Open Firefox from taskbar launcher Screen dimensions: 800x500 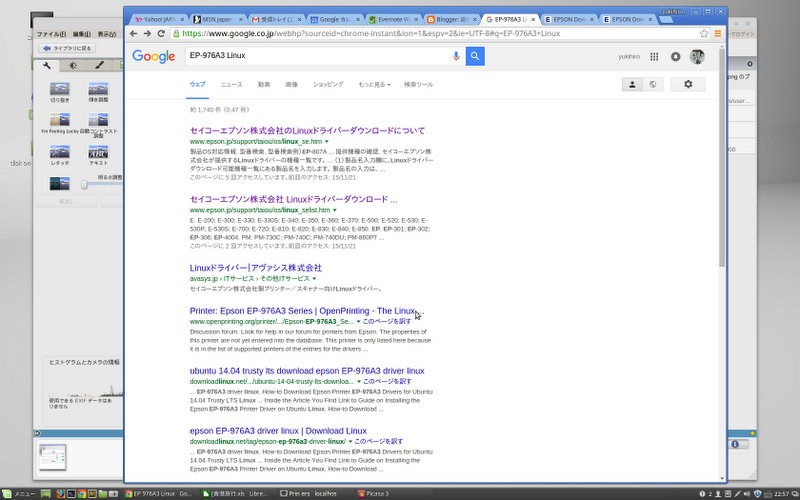(x=60, y=494)
